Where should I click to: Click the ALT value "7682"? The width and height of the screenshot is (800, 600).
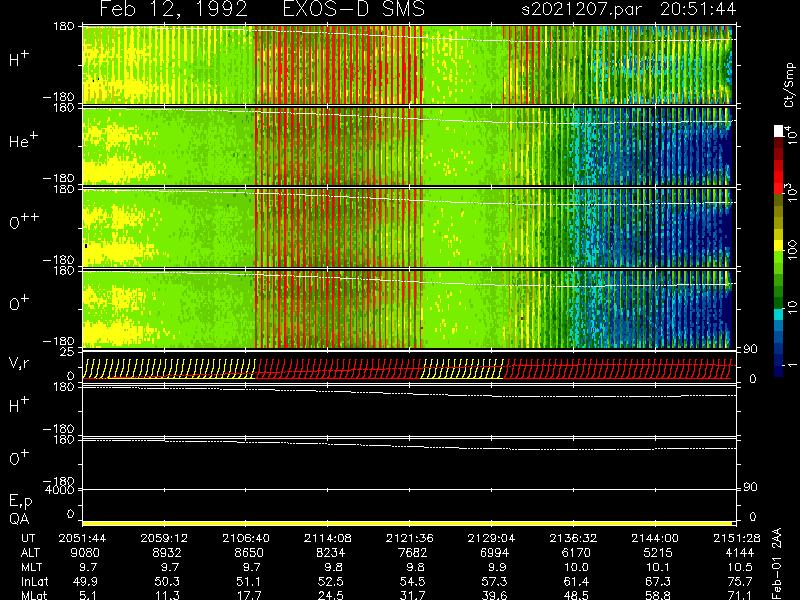coord(412,553)
